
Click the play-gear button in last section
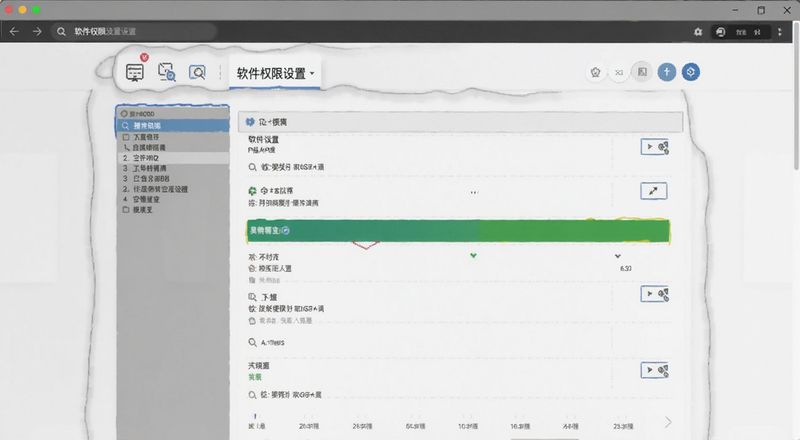click(654, 370)
